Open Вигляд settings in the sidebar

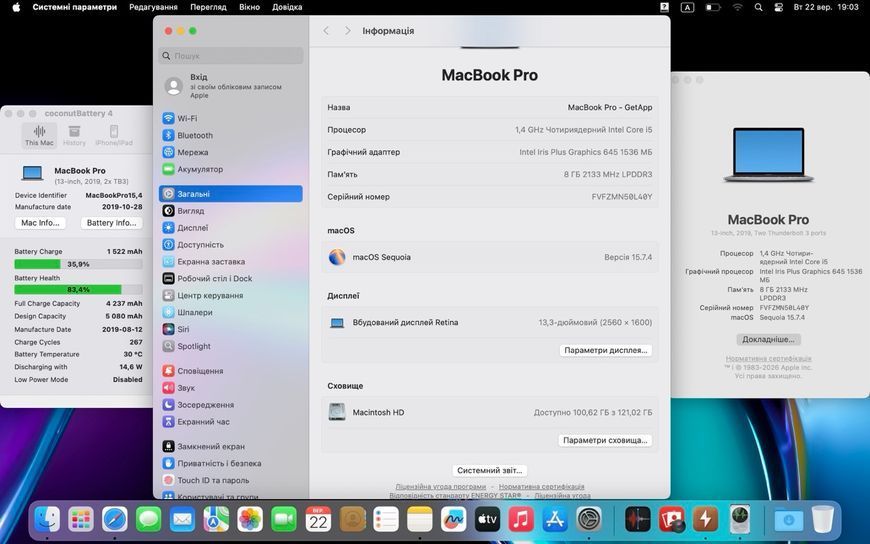click(x=230, y=211)
